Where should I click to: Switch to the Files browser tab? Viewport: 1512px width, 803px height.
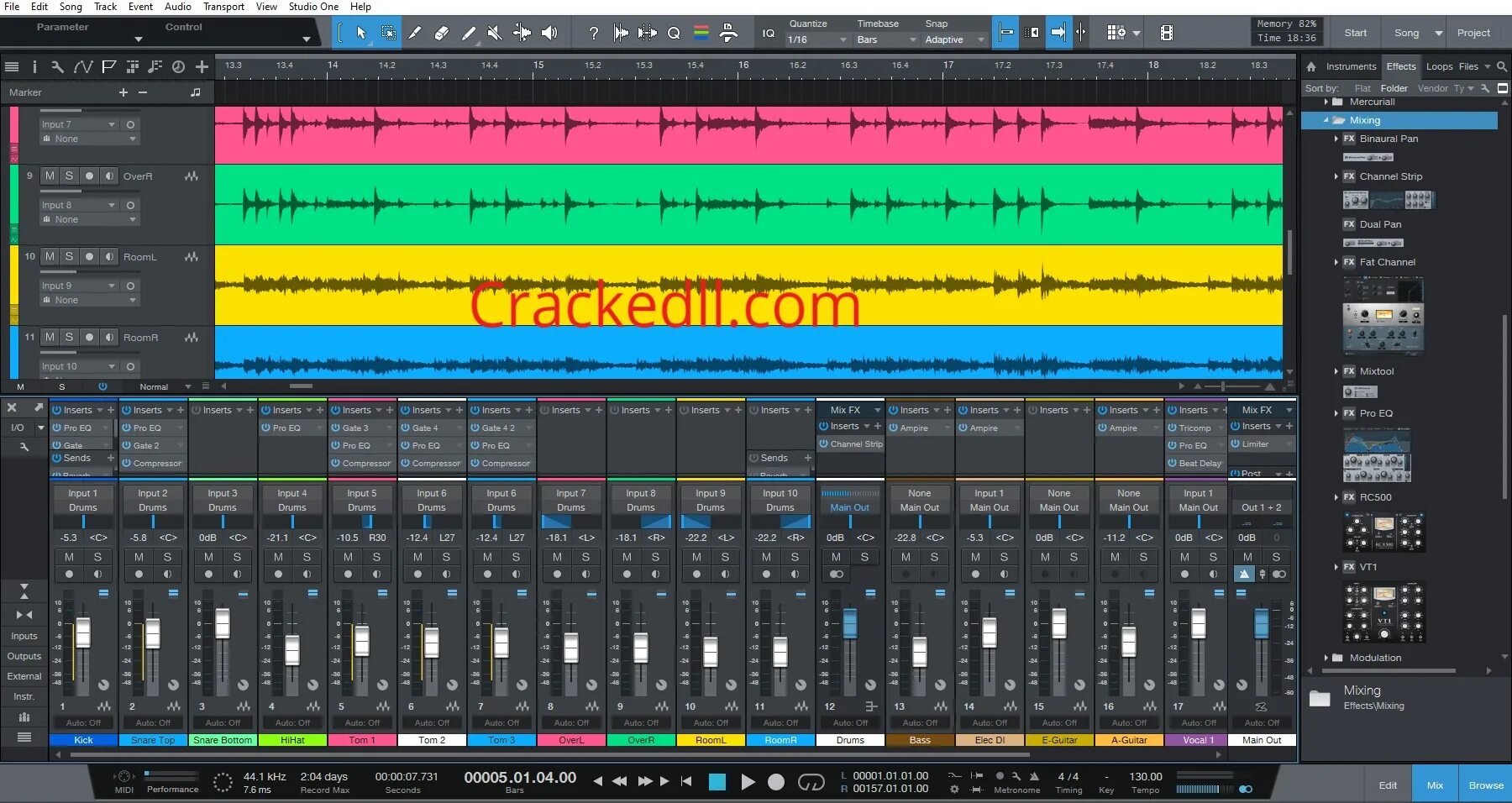coord(1468,66)
